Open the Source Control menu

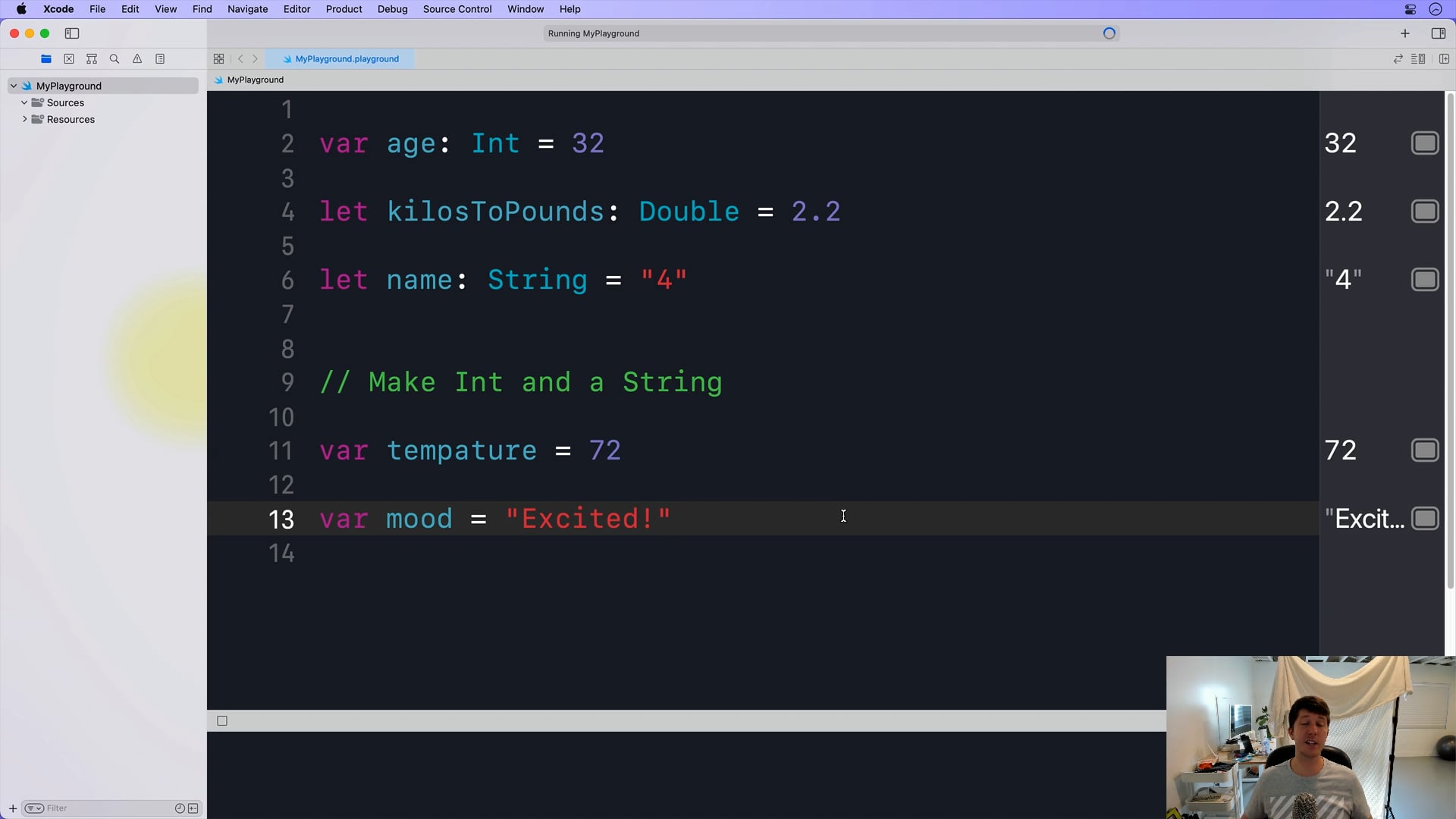457,9
